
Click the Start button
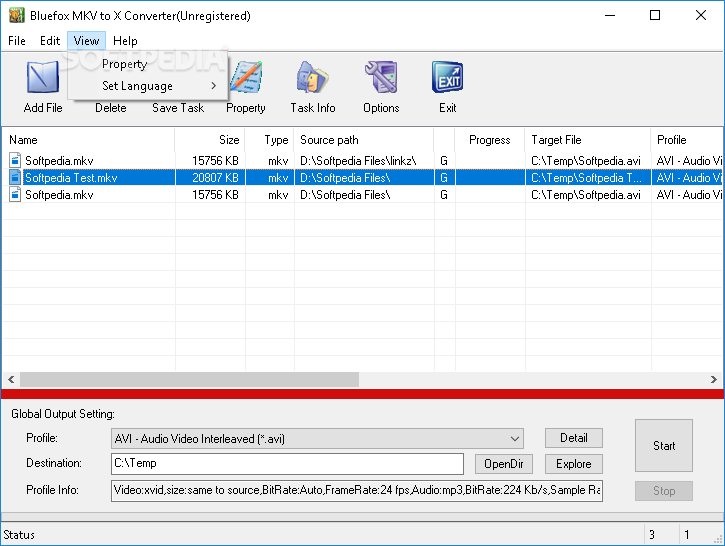[664, 446]
